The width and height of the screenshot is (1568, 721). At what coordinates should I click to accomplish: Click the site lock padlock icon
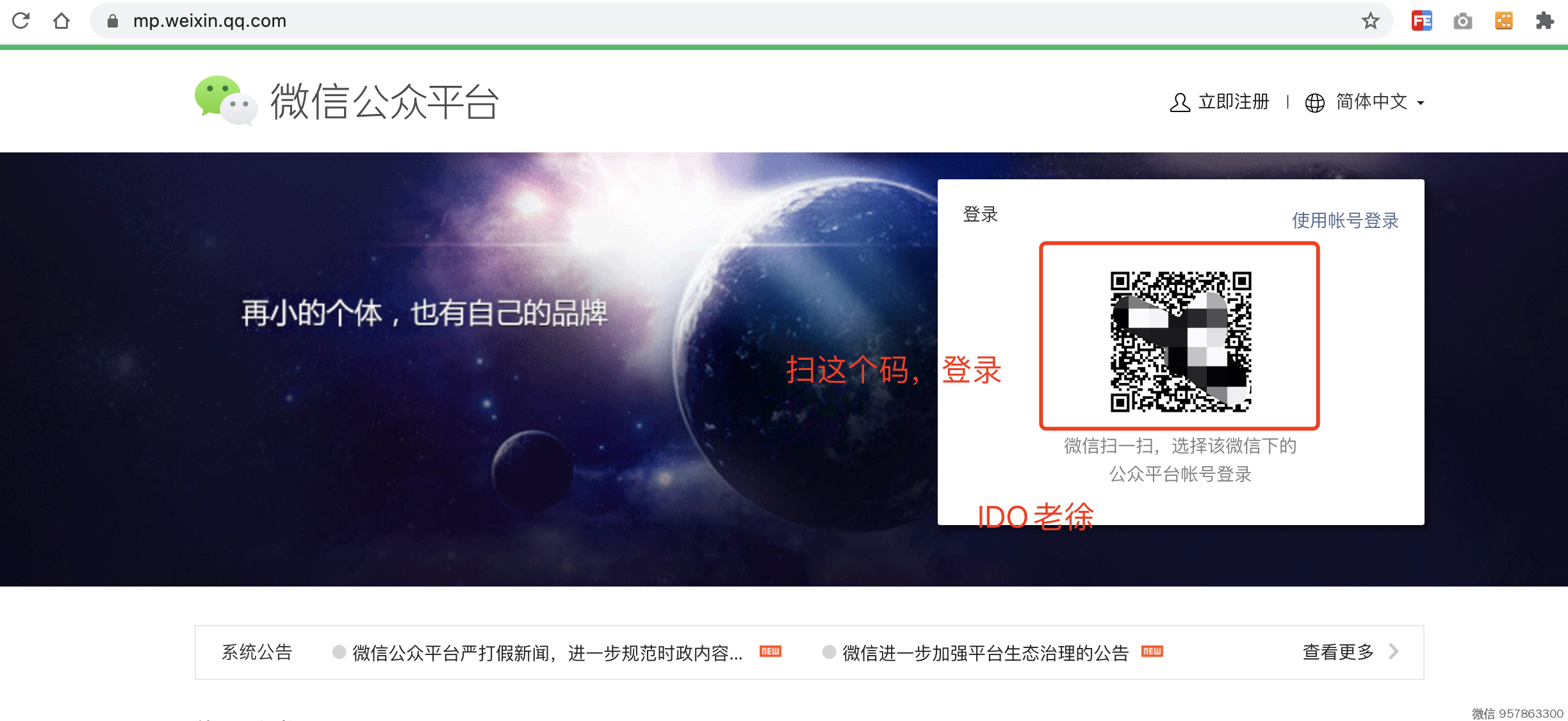tap(113, 20)
